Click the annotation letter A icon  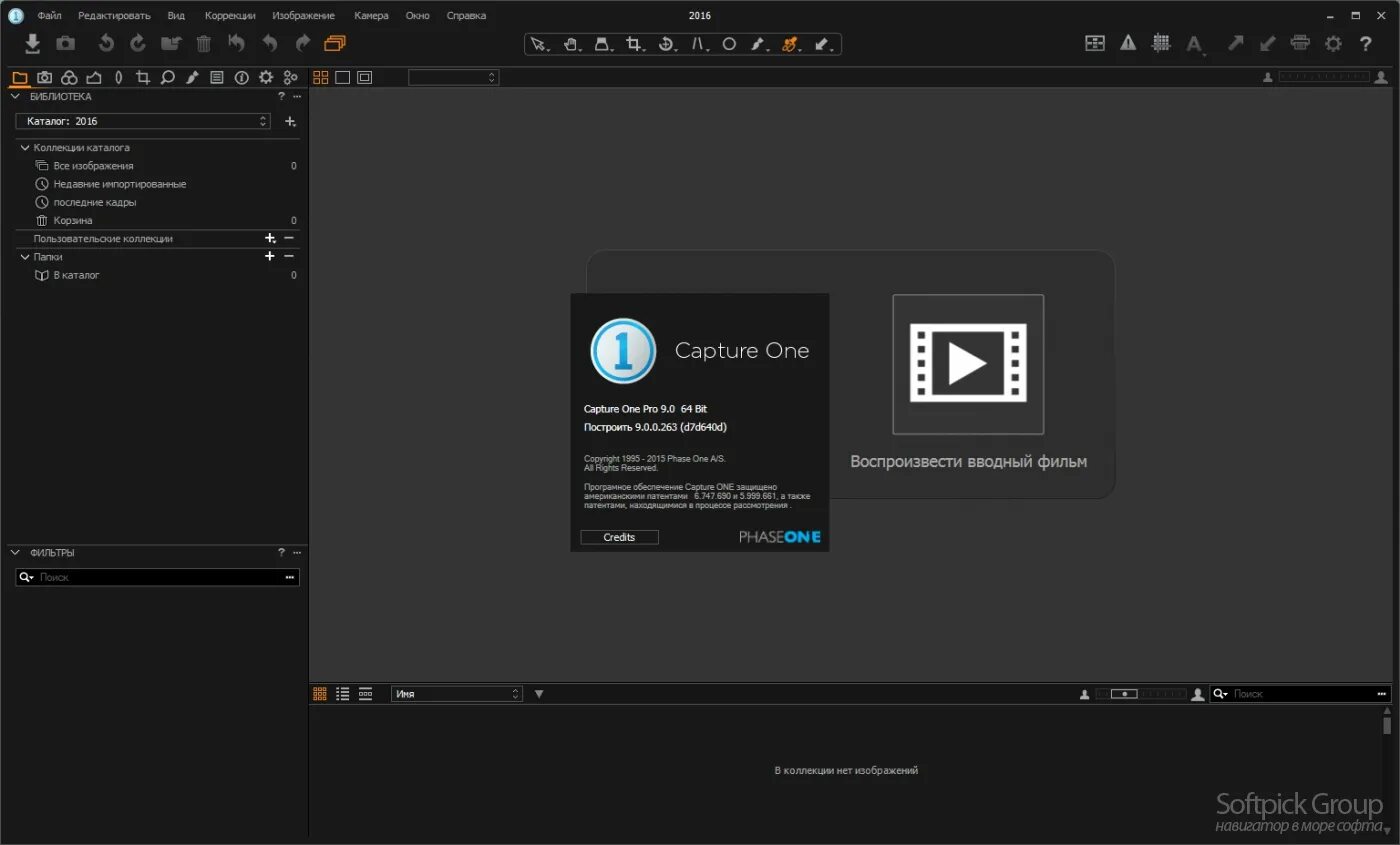click(1194, 44)
